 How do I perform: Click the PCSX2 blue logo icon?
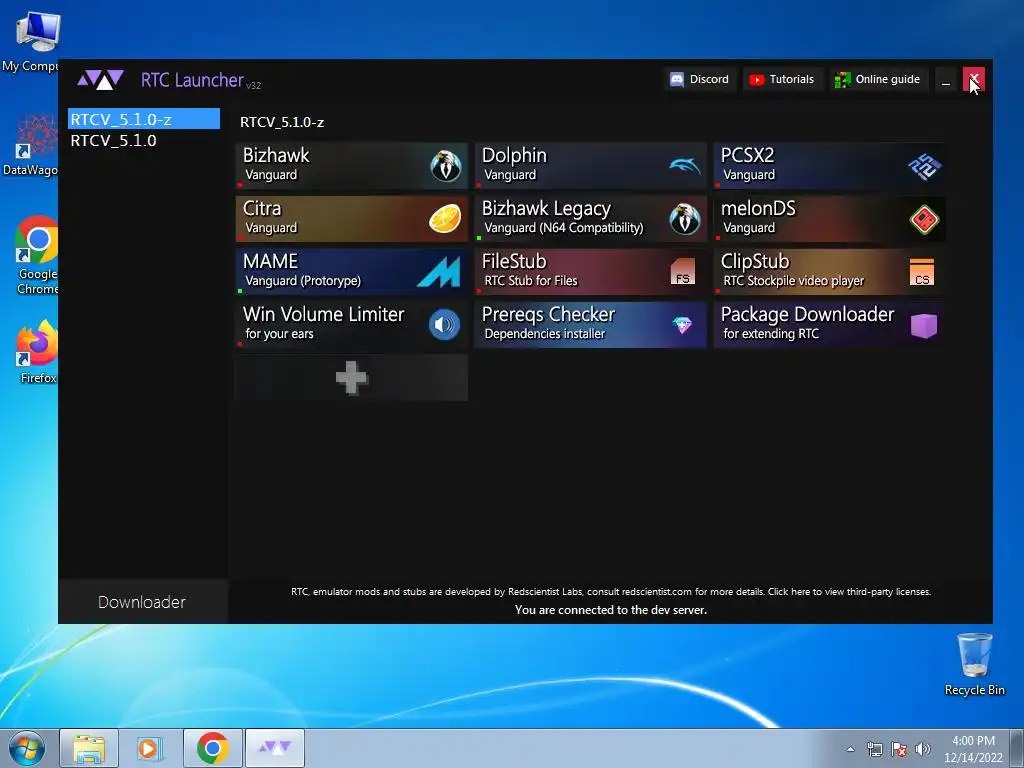pos(924,167)
